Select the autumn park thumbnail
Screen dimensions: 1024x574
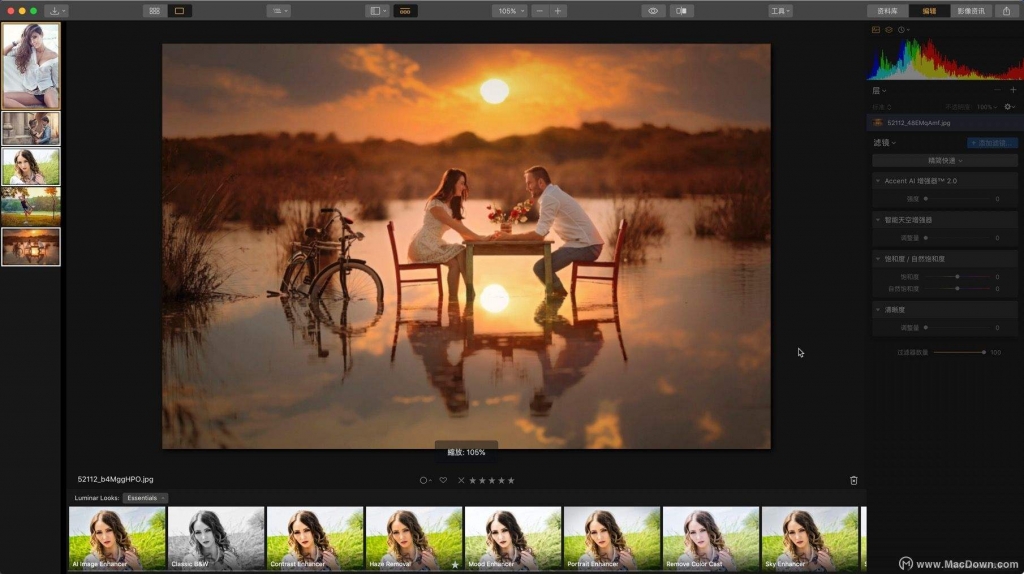point(31,206)
